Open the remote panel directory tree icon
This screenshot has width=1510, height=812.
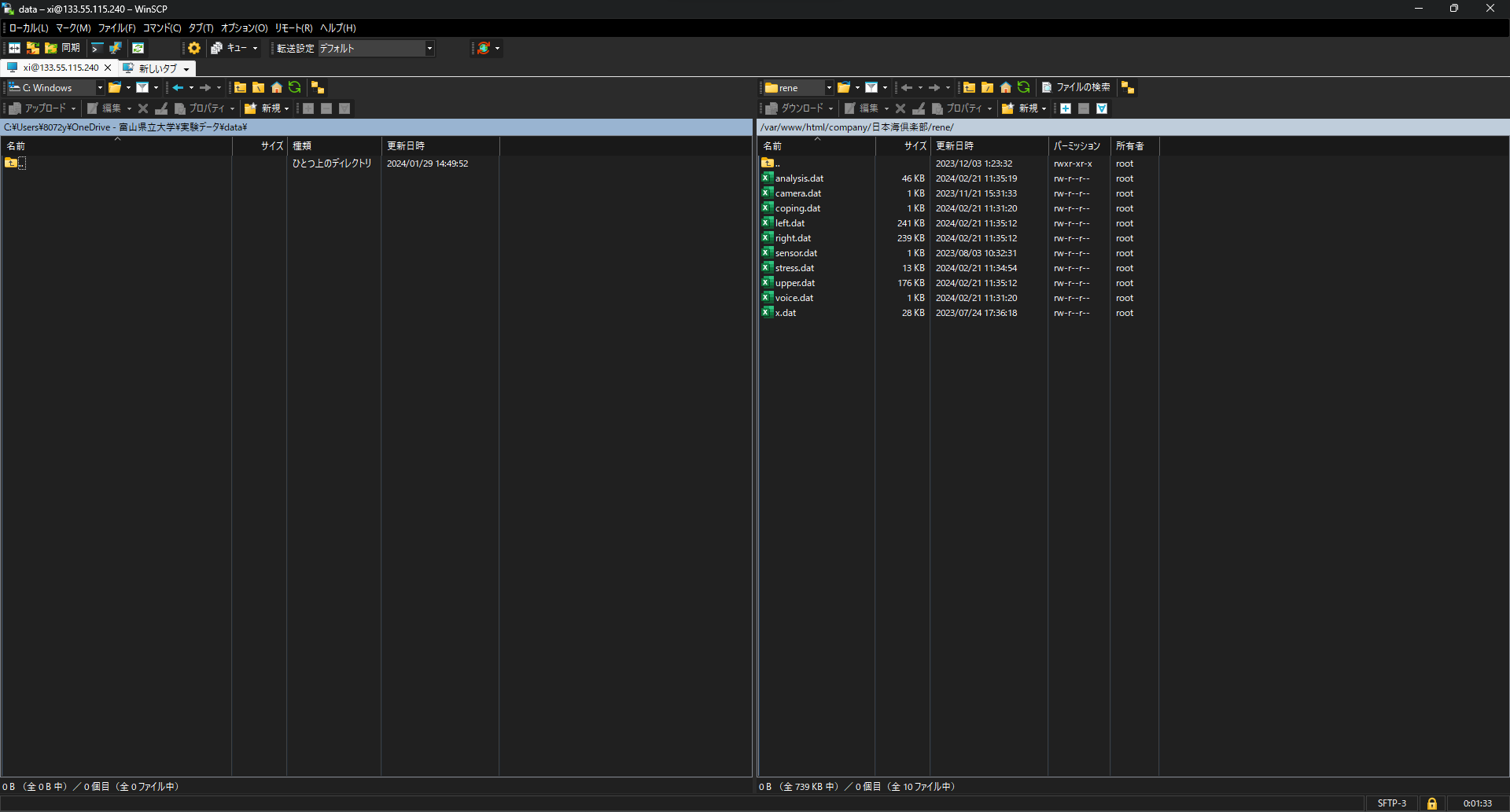1128,87
